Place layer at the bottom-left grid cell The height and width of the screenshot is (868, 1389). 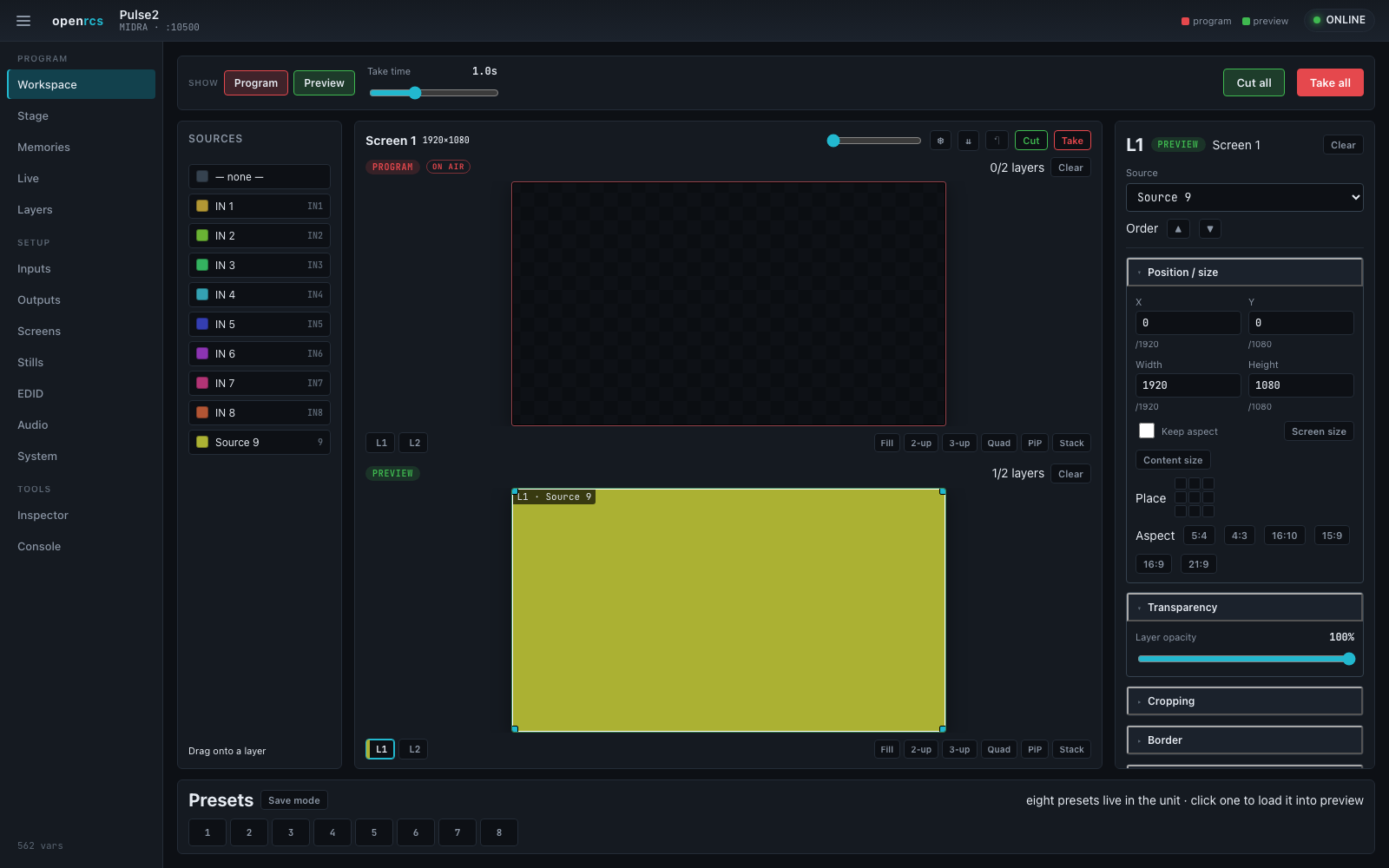(1181, 511)
